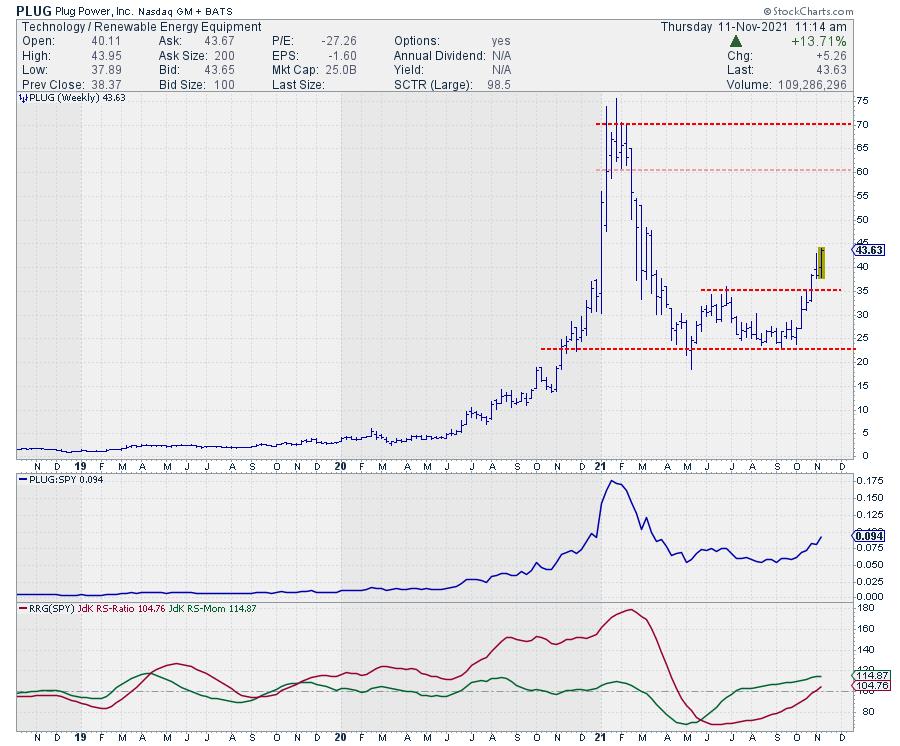Select the Technology / Renewable Energy Equipment label
Viewport: 900px width, 746px height.
click(140, 27)
